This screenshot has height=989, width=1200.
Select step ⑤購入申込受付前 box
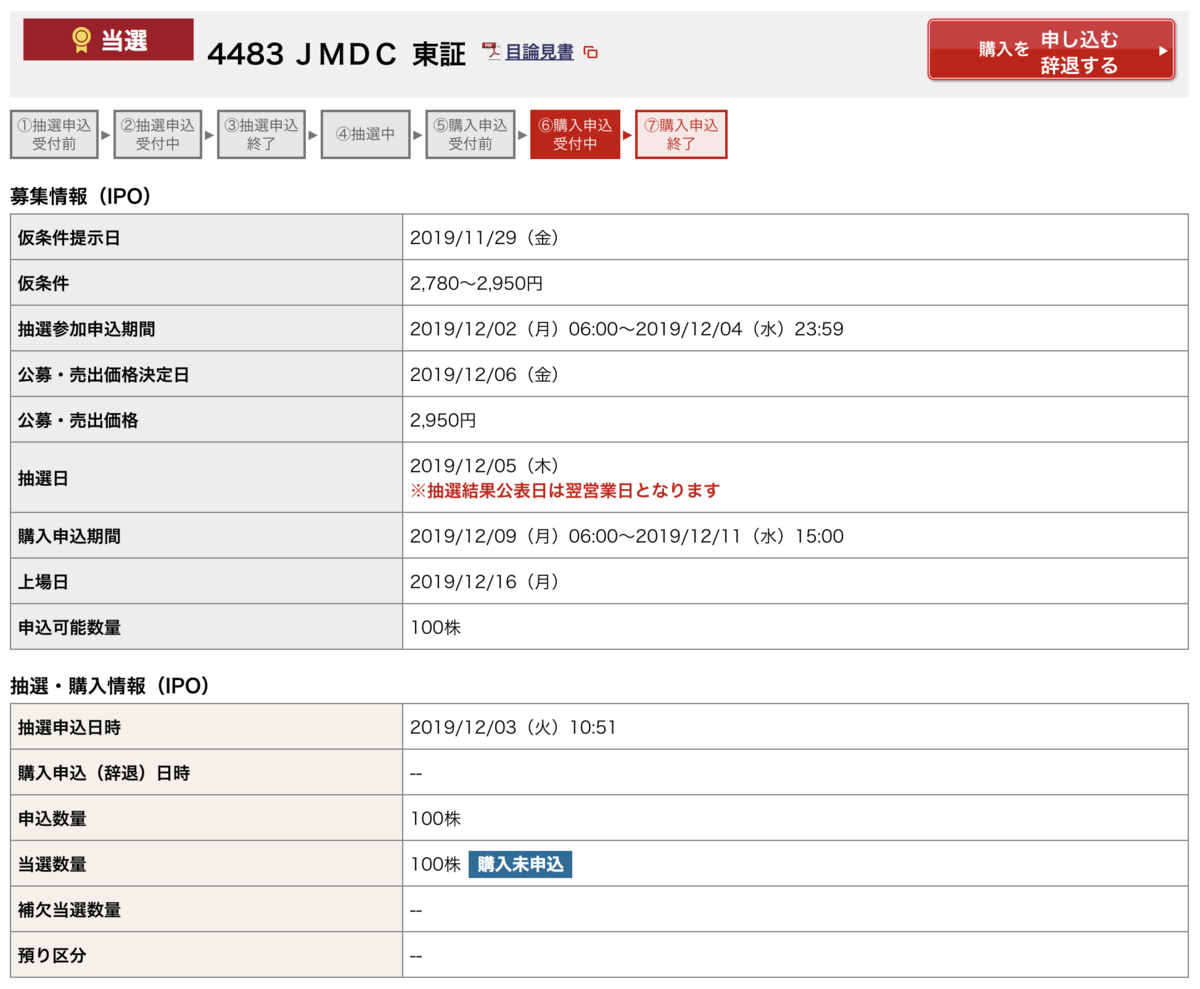coord(470,135)
